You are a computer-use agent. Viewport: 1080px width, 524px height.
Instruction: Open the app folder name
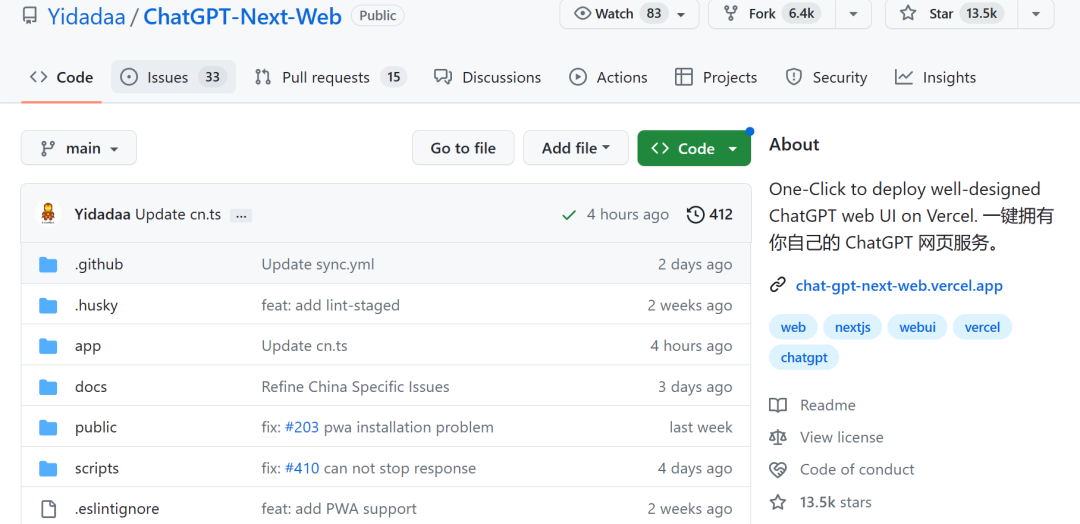click(87, 346)
